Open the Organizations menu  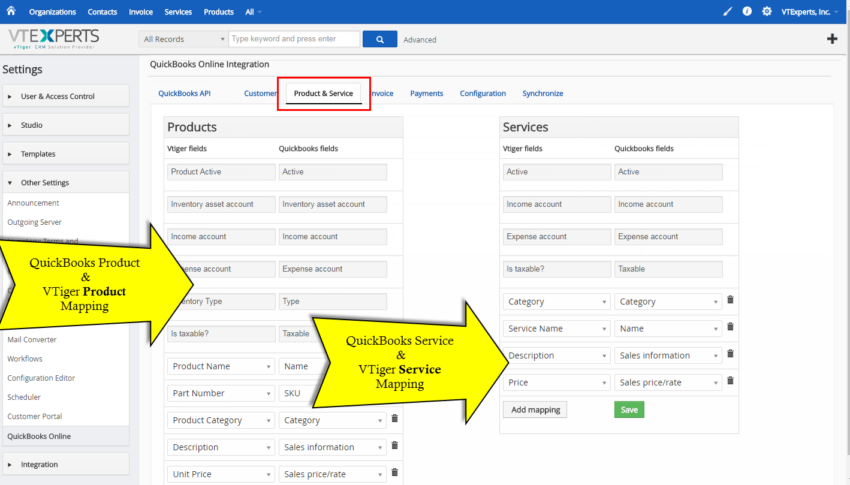(x=53, y=11)
